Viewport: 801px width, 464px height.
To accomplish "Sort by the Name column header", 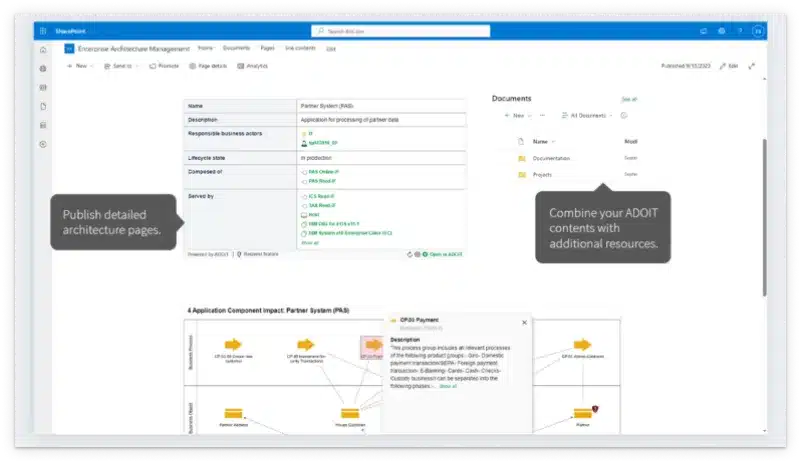I will (544, 142).
